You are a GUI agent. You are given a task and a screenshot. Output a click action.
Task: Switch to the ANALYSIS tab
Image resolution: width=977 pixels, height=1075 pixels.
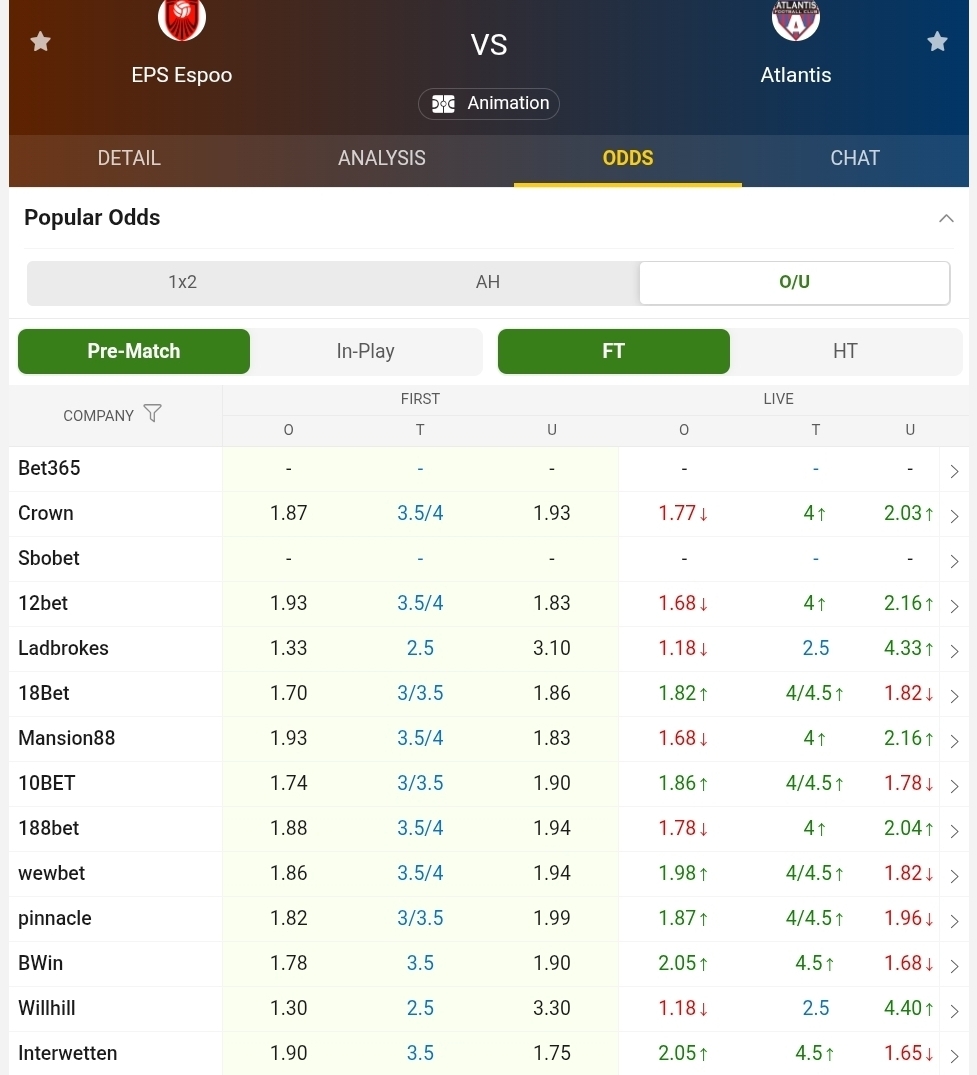[381, 158]
